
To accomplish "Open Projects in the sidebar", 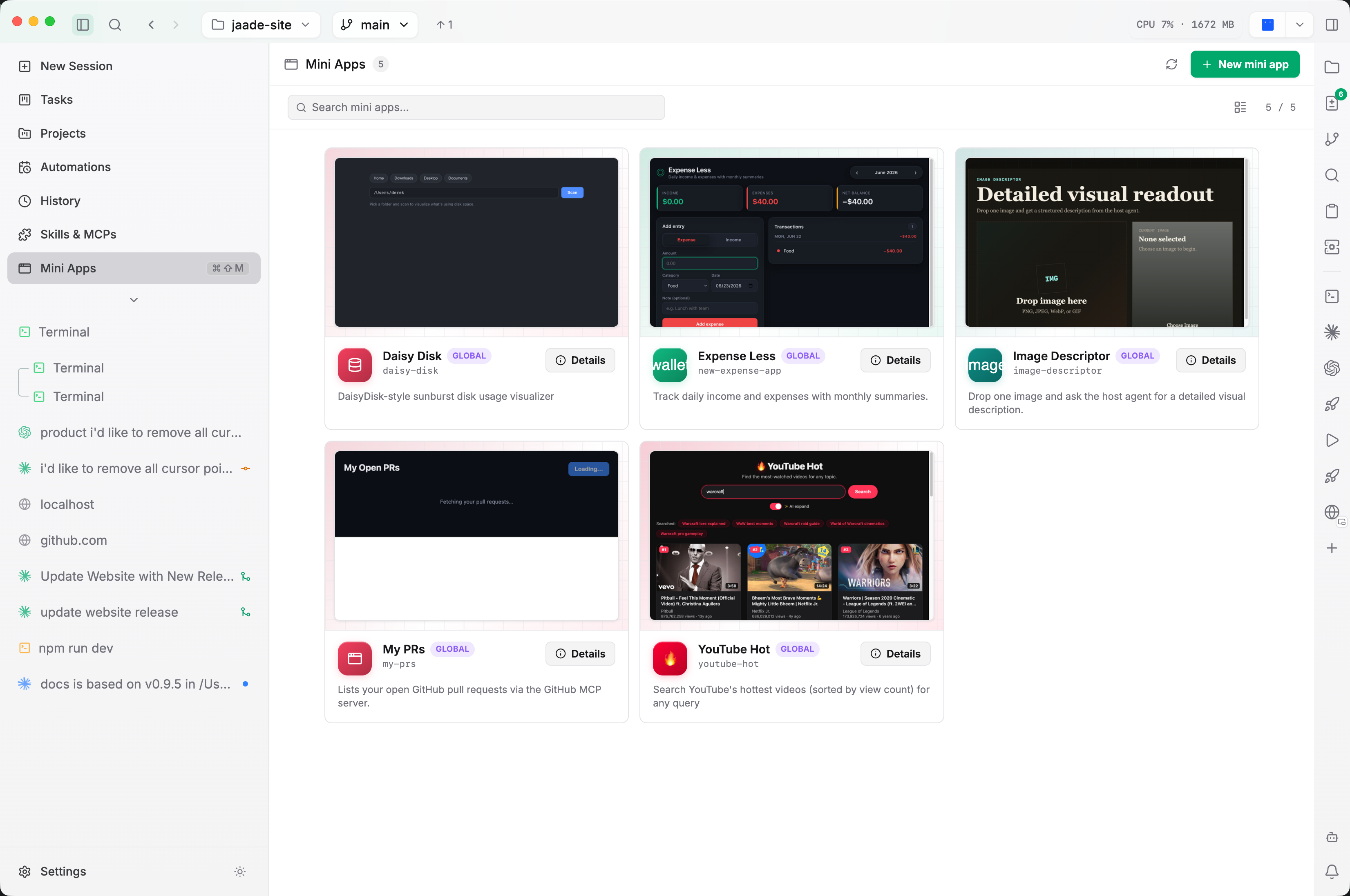I will click(134, 133).
